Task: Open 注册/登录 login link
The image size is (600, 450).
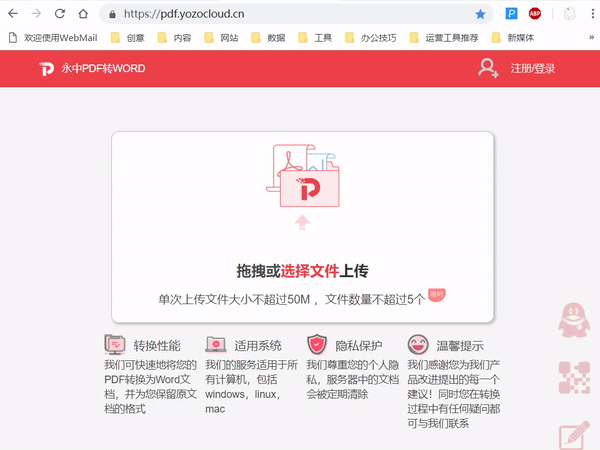Action: coord(532,69)
